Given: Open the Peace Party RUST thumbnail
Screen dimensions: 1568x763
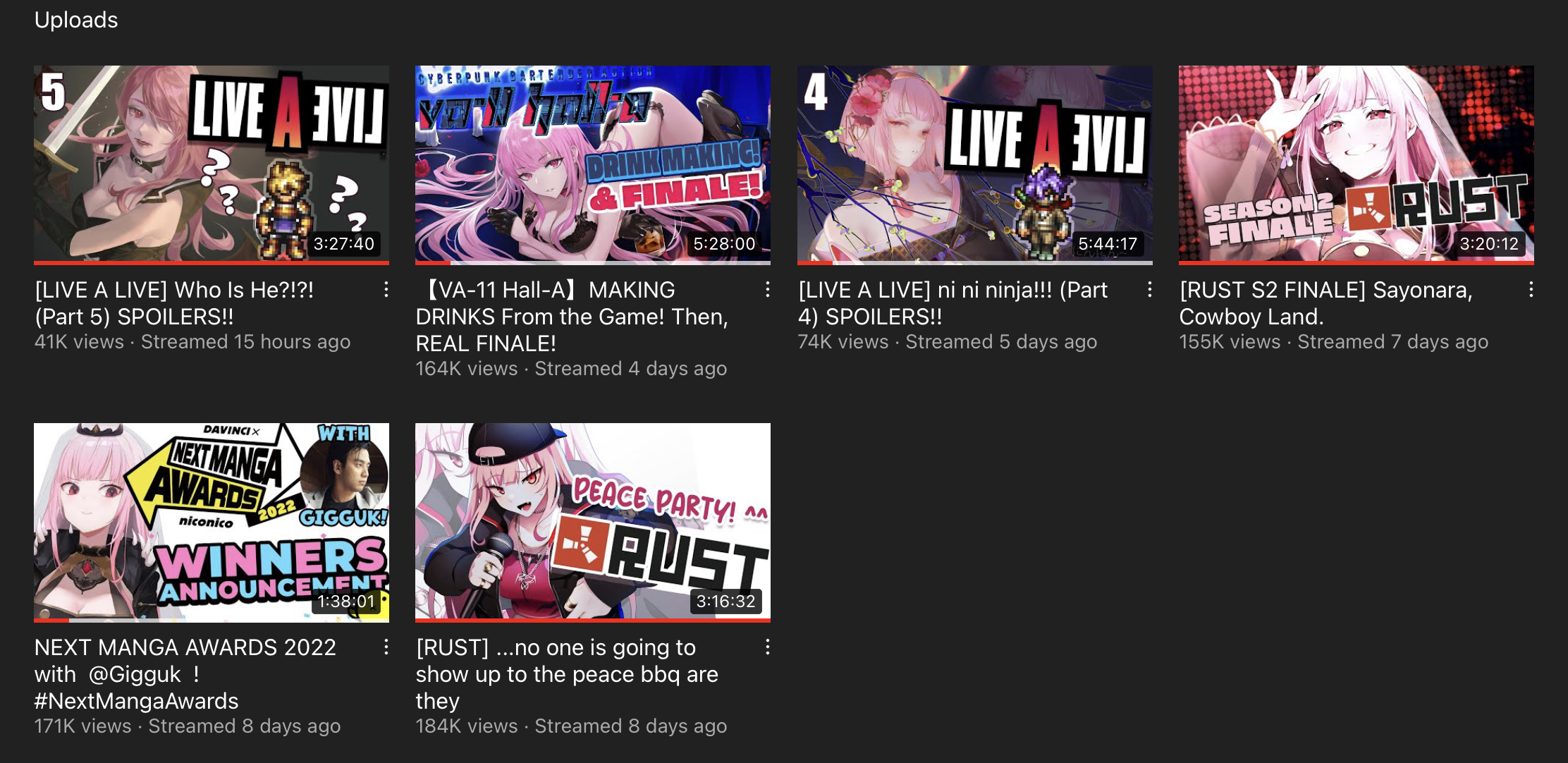Looking at the screenshot, I should click(x=593, y=523).
